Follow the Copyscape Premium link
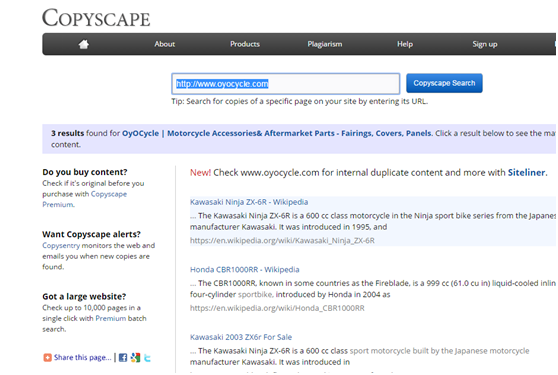 (x=84, y=199)
